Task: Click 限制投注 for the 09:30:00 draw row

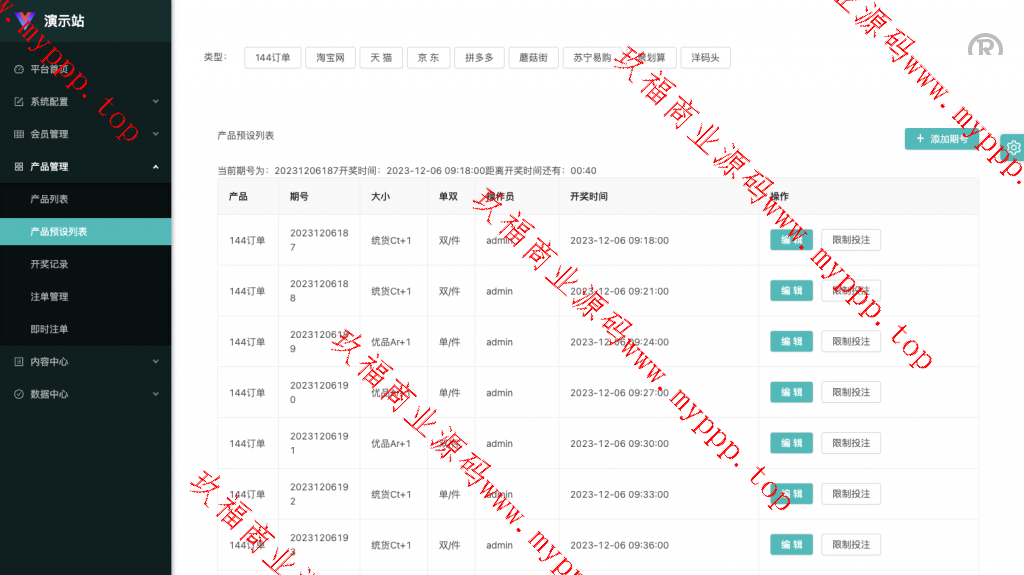Action: click(851, 443)
